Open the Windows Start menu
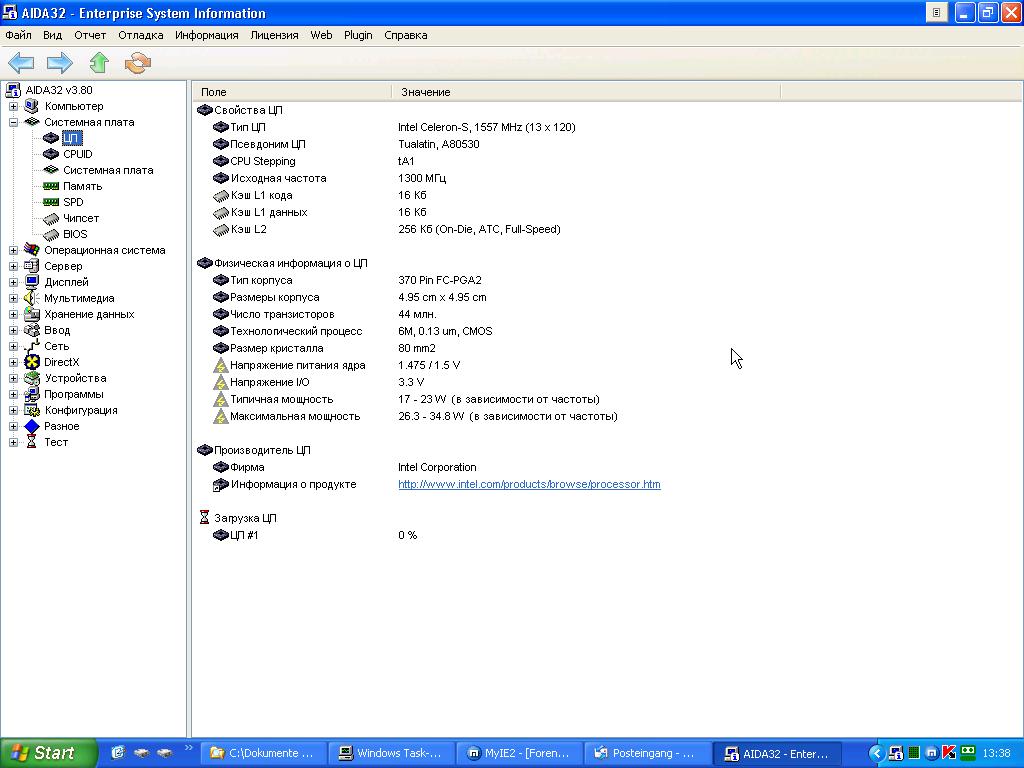 click(48, 753)
